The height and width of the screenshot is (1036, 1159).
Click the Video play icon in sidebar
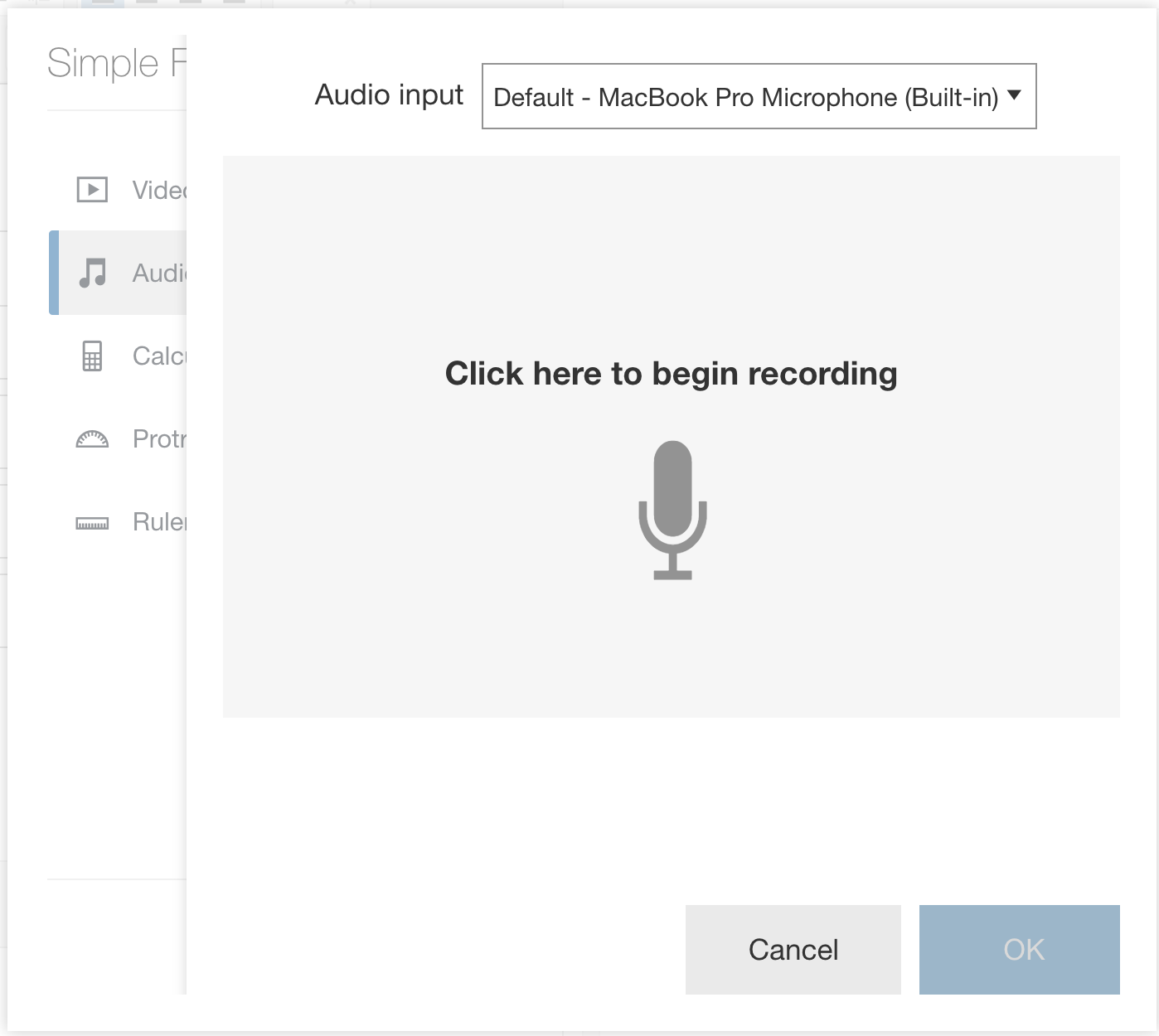point(92,190)
